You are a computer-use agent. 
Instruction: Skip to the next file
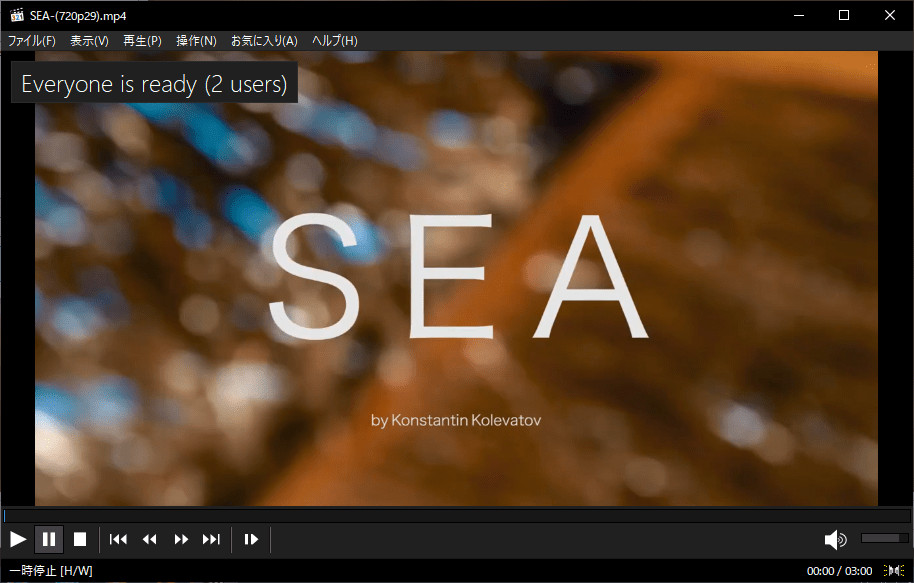(x=211, y=539)
